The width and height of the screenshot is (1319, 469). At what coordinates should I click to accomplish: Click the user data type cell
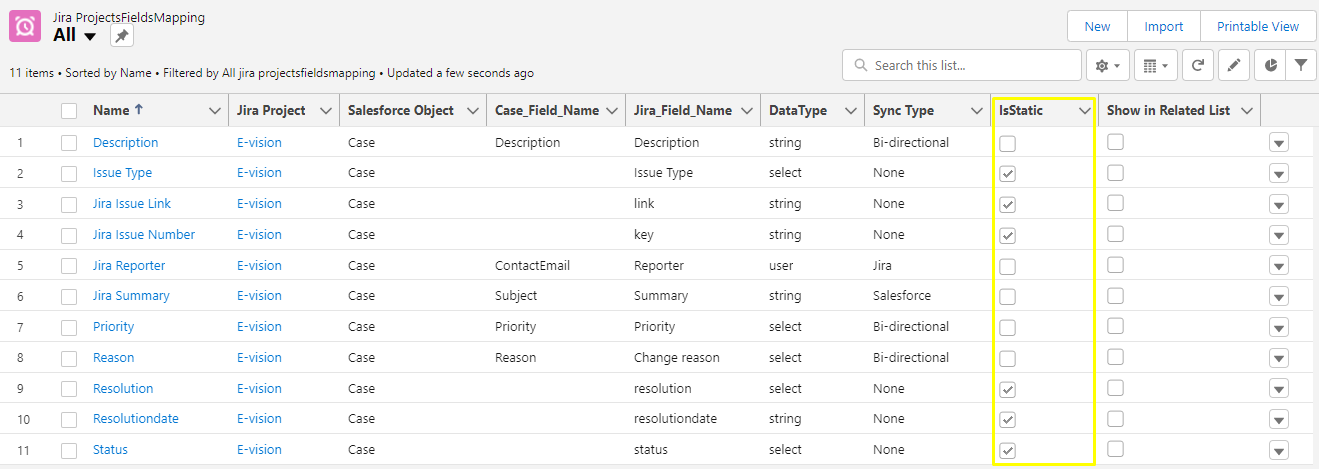(781, 266)
